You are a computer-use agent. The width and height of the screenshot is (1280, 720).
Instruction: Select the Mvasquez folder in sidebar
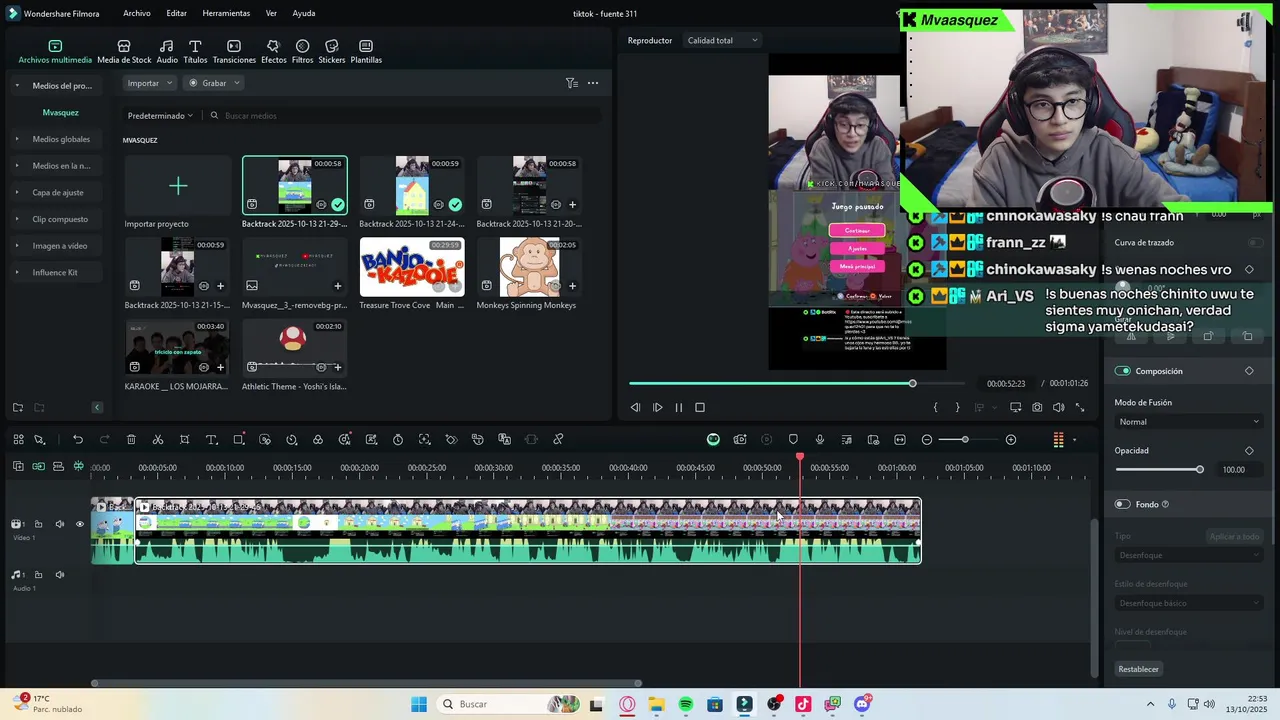click(x=60, y=112)
